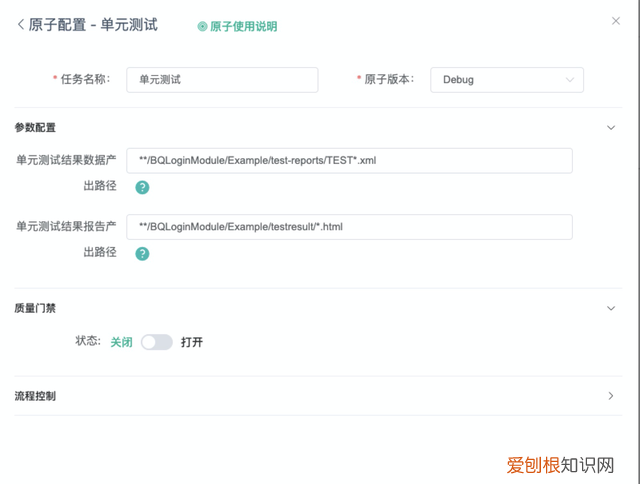This screenshot has width=640, height=484.
Task: Expand the 流程控制 section using its arrow
Action: coord(611,396)
